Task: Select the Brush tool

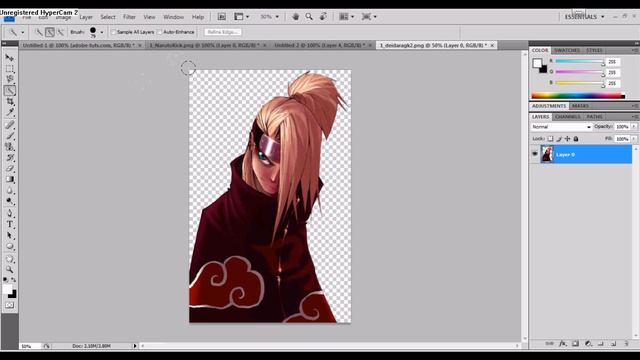Action: (x=9, y=136)
